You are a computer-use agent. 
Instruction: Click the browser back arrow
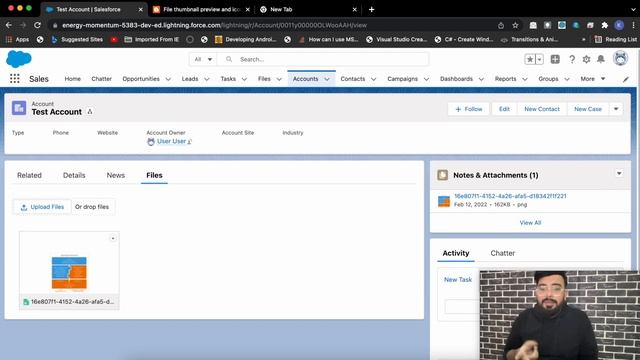[x=9, y=25]
